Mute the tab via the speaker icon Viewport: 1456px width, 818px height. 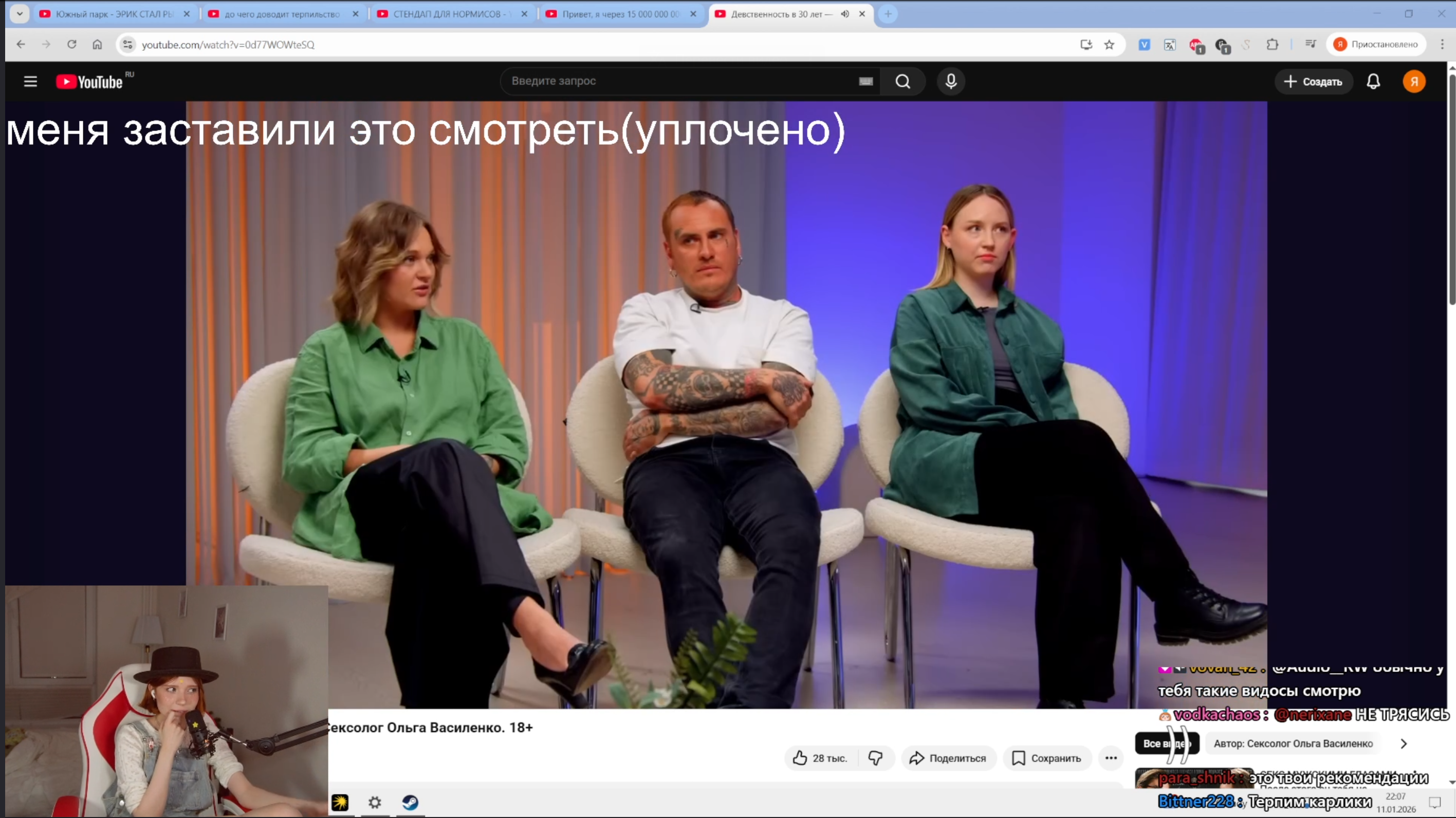(845, 13)
